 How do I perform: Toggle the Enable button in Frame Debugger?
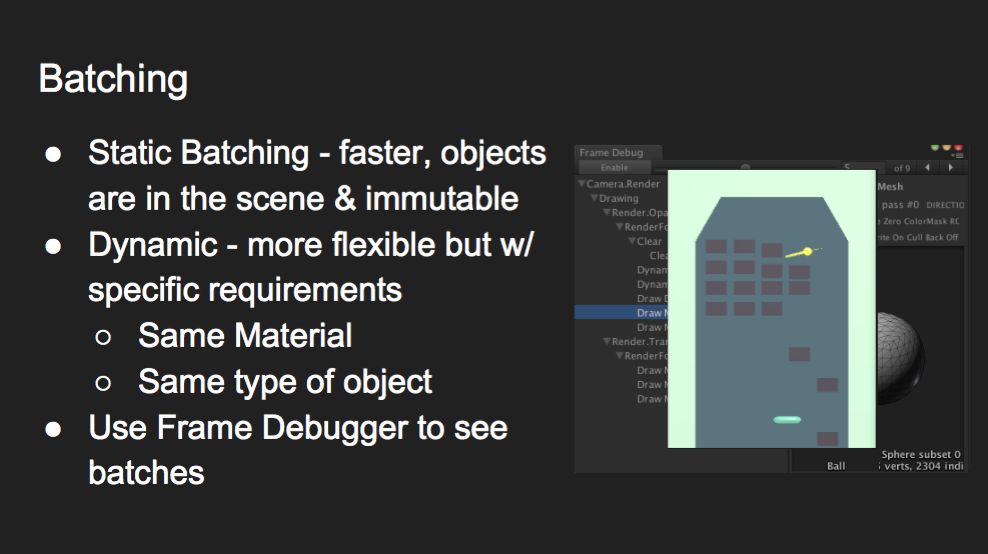614,168
